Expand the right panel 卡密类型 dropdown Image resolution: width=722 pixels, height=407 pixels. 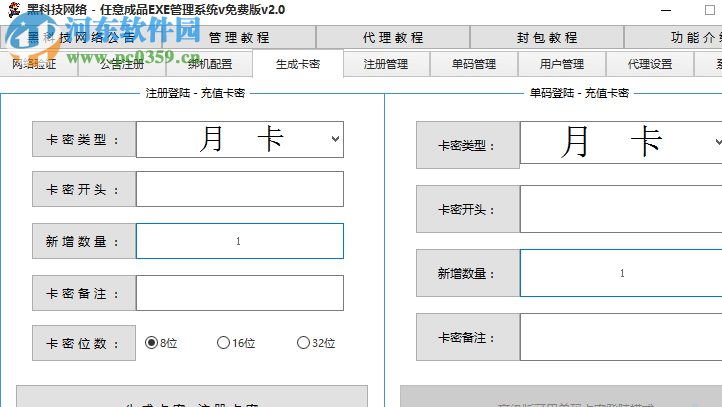coord(717,142)
